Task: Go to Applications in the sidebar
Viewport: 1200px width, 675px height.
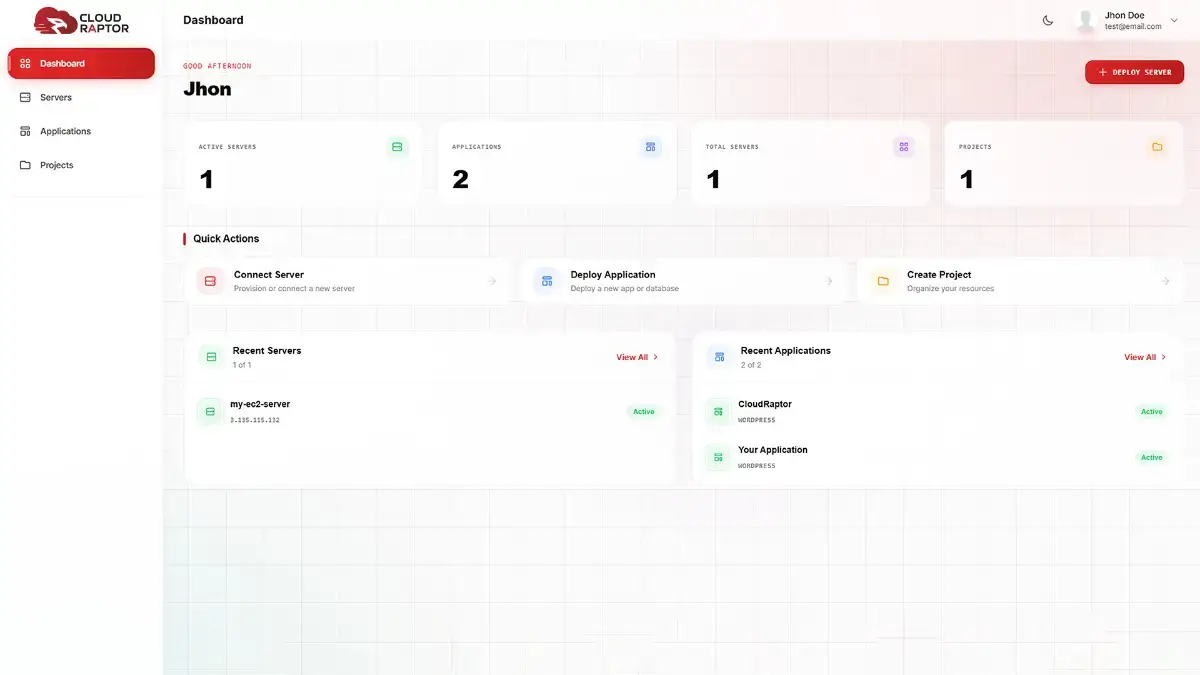Action: (x=65, y=132)
